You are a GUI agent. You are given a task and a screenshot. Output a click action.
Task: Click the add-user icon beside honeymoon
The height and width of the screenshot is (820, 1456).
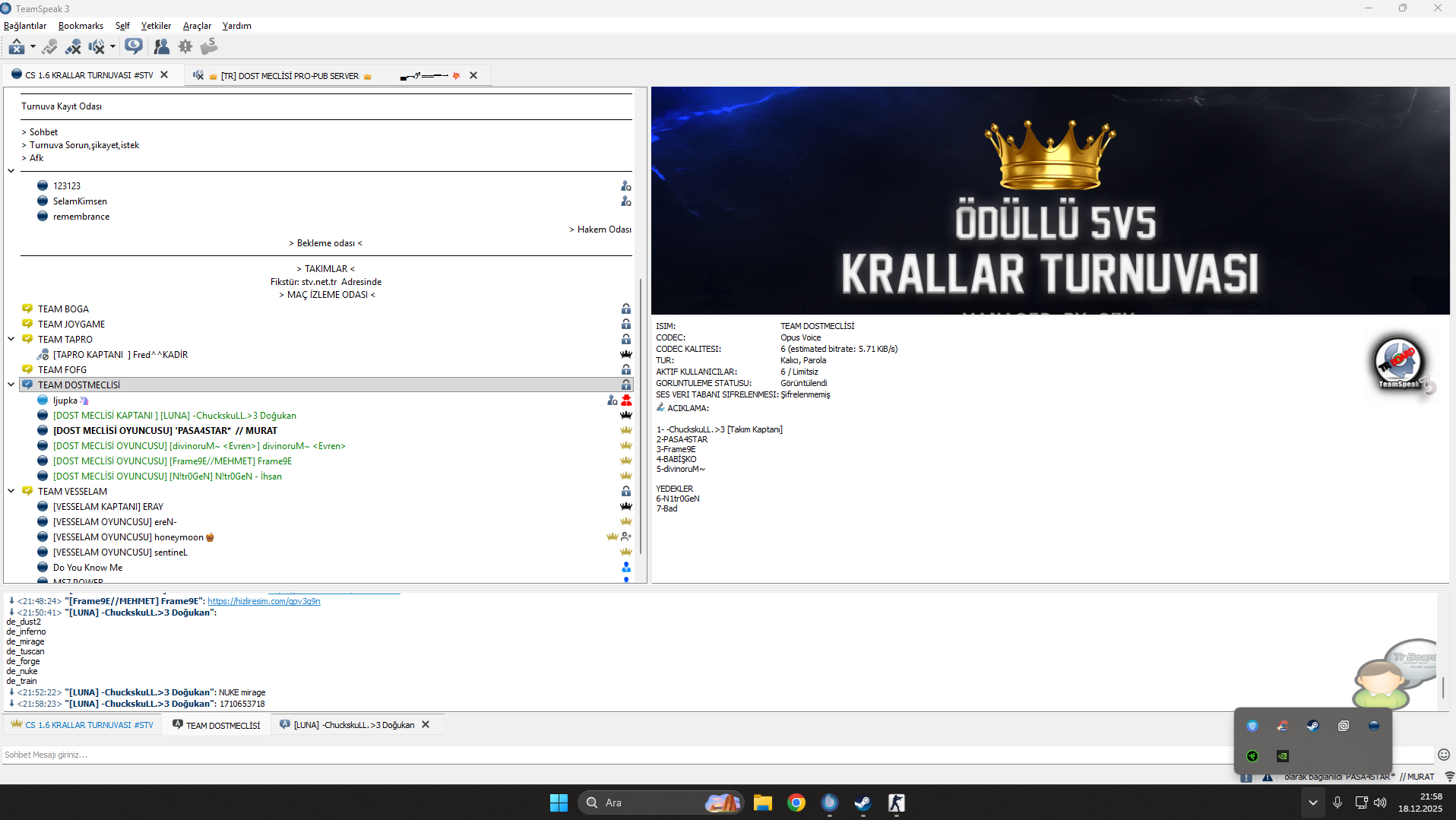point(626,537)
